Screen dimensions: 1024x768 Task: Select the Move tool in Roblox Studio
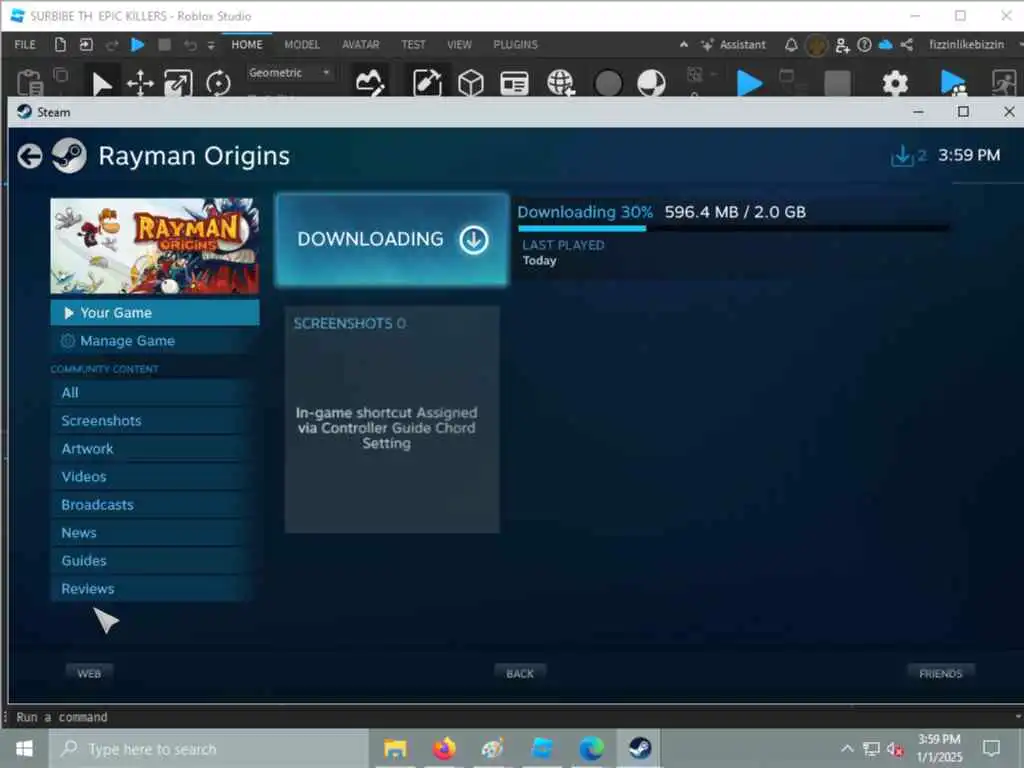pos(140,84)
